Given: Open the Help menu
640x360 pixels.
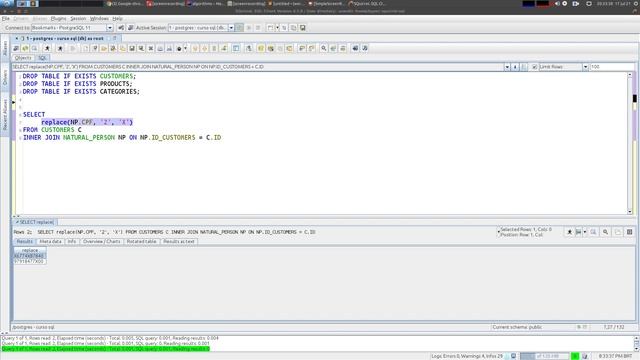Looking at the screenshot, I should (118, 19).
